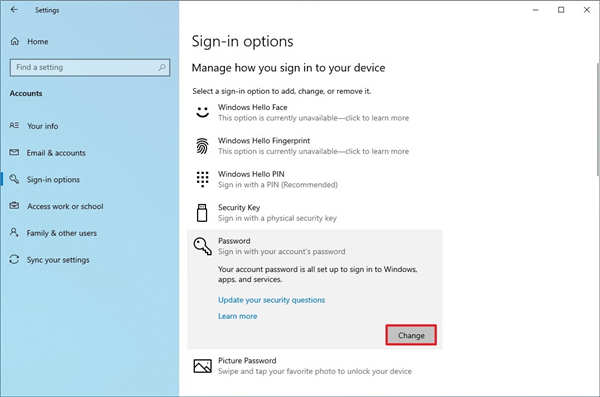Click the Sync your settings arrows icon
This screenshot has width=600, height=397.
click(14, 259)
